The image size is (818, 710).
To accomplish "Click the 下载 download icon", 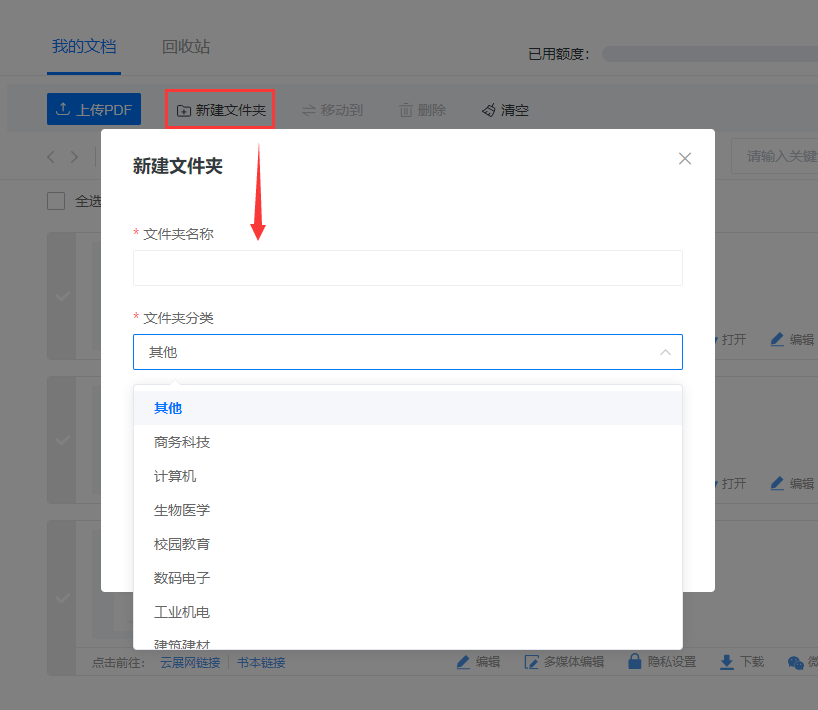I will pos(727,662).
